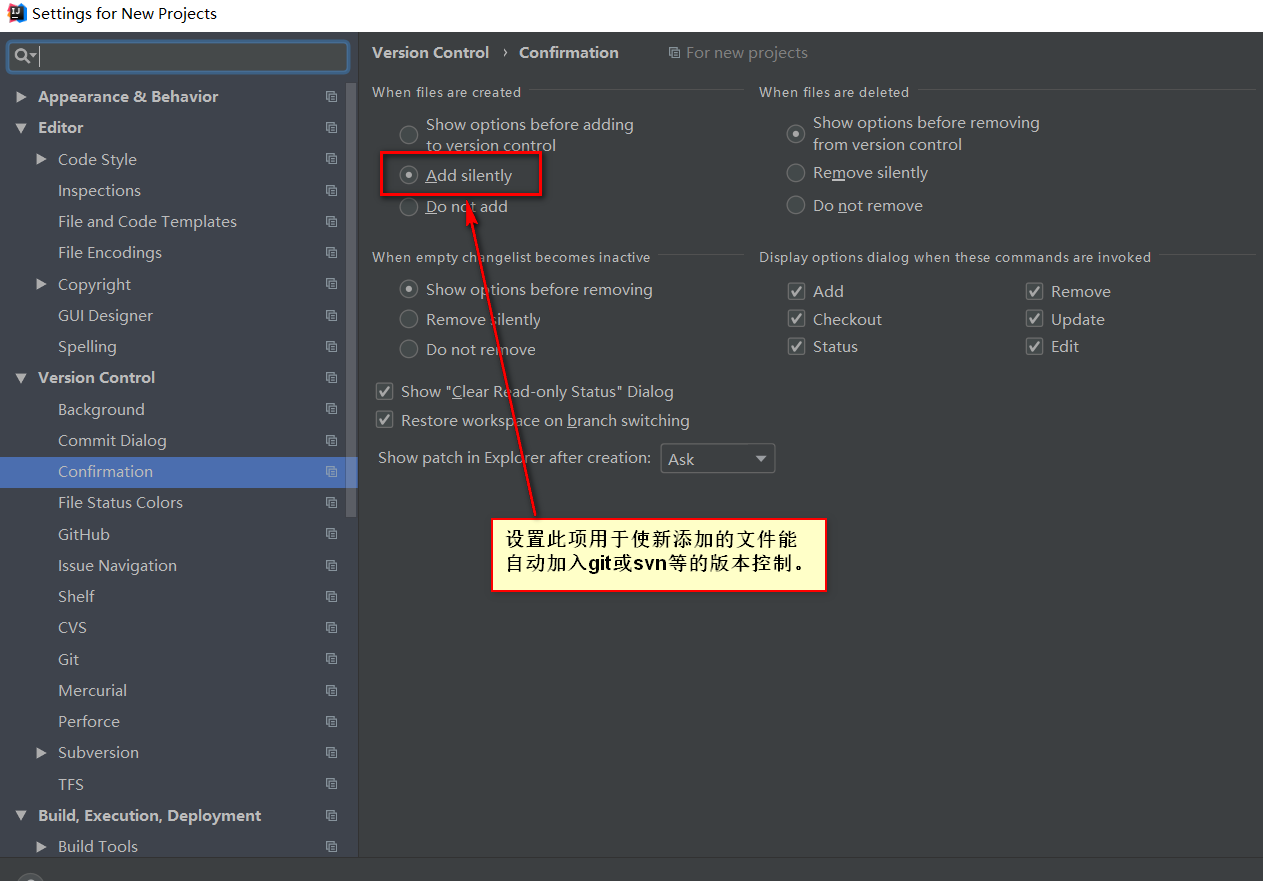Click the IntelliJ icon in title bar
Image resolution: width=1263 pixels, height=881 pixels.
[17, 14]
